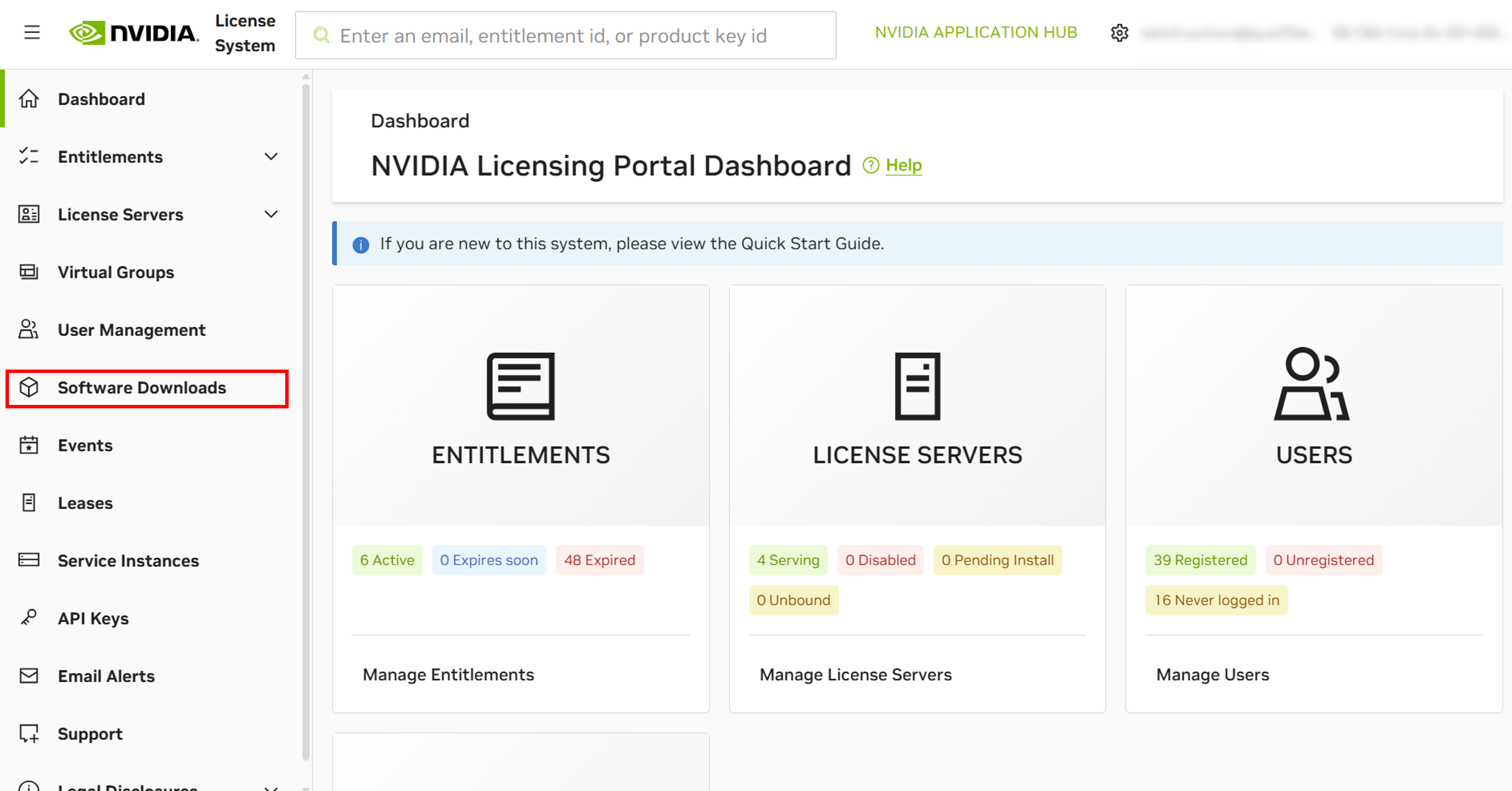Image resolution: width=1512 pixels, height=791 pixels.
Task: Click the User Management people icon
Action: coord(29,329)
